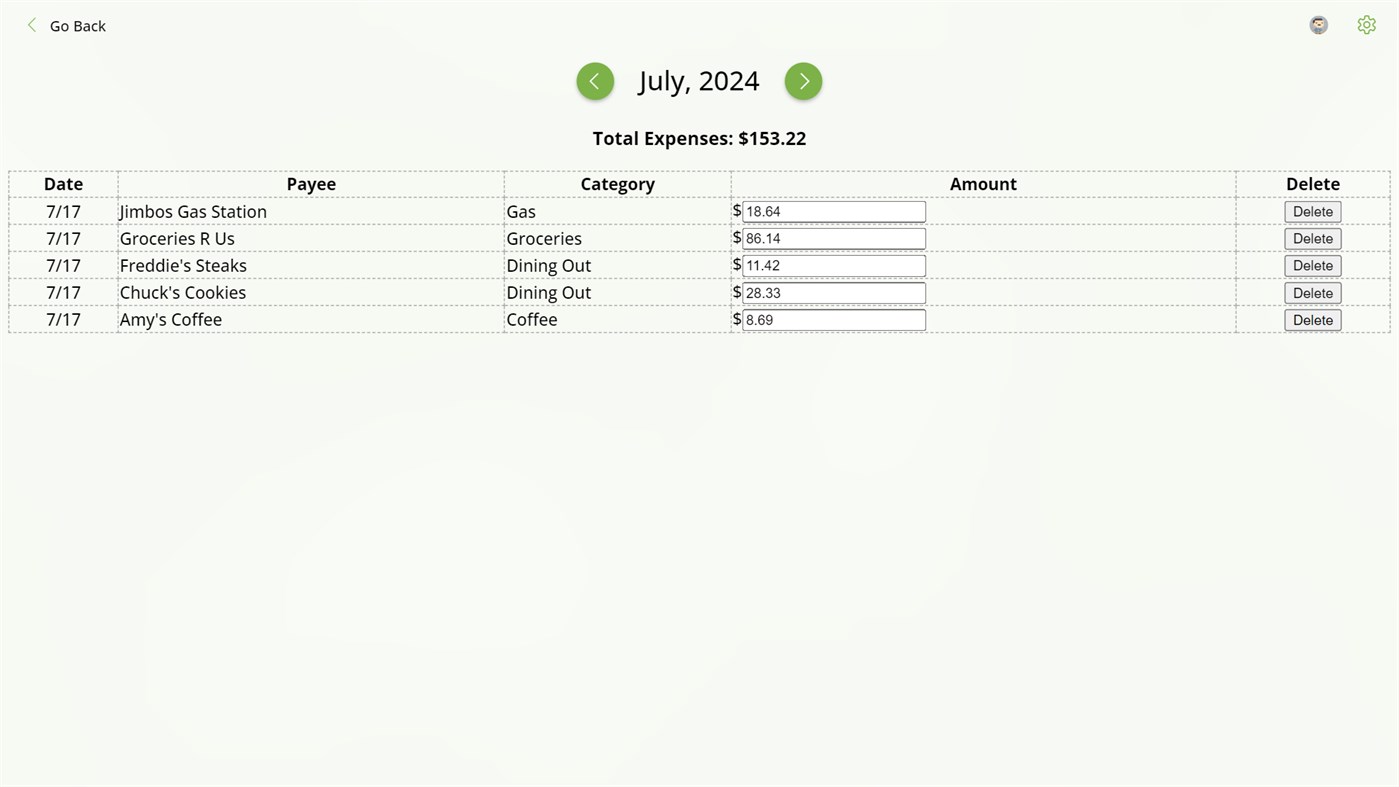Advance to the next month with right arrow

coord(803,81)
